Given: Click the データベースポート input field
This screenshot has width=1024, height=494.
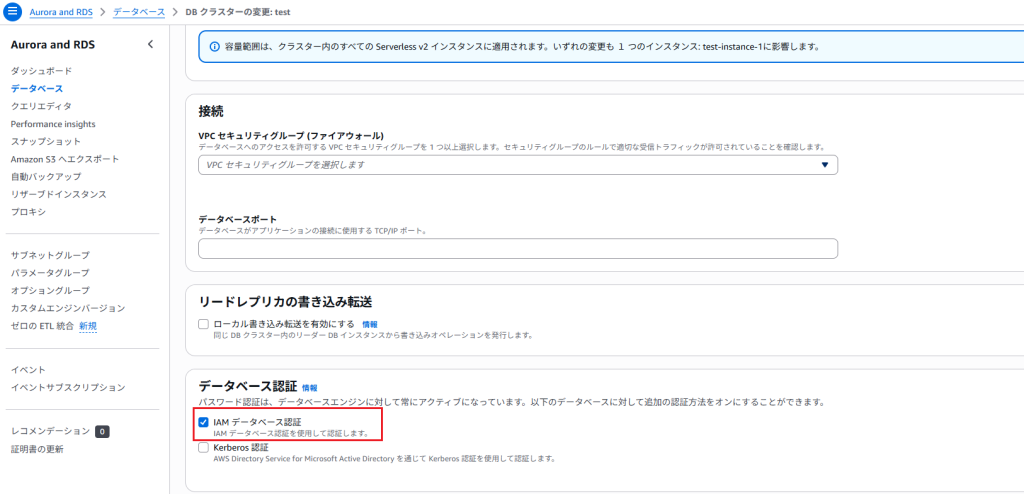Looking at the screenshot, I should 518,248.
